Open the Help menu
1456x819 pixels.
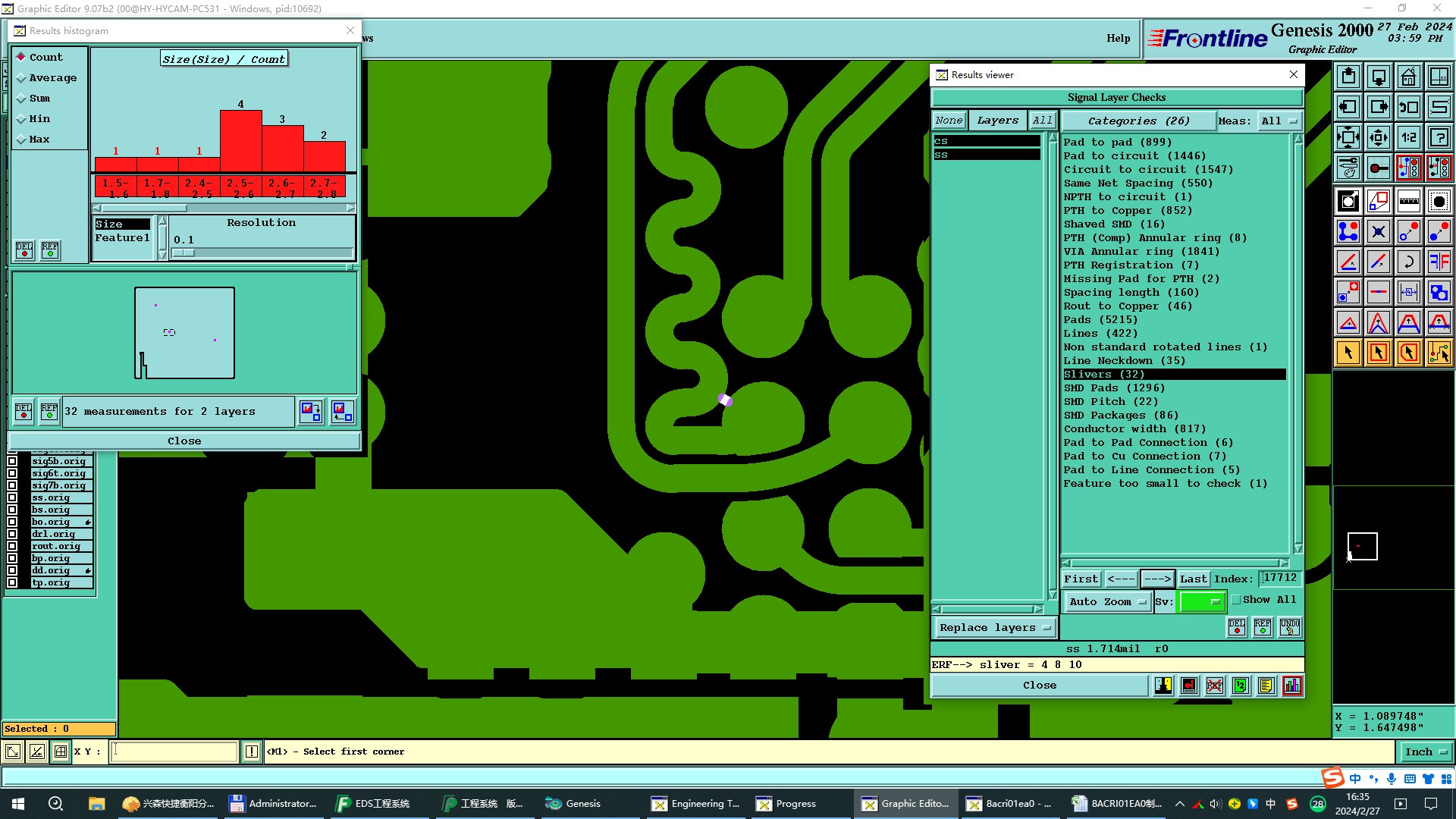(1118, 38)
